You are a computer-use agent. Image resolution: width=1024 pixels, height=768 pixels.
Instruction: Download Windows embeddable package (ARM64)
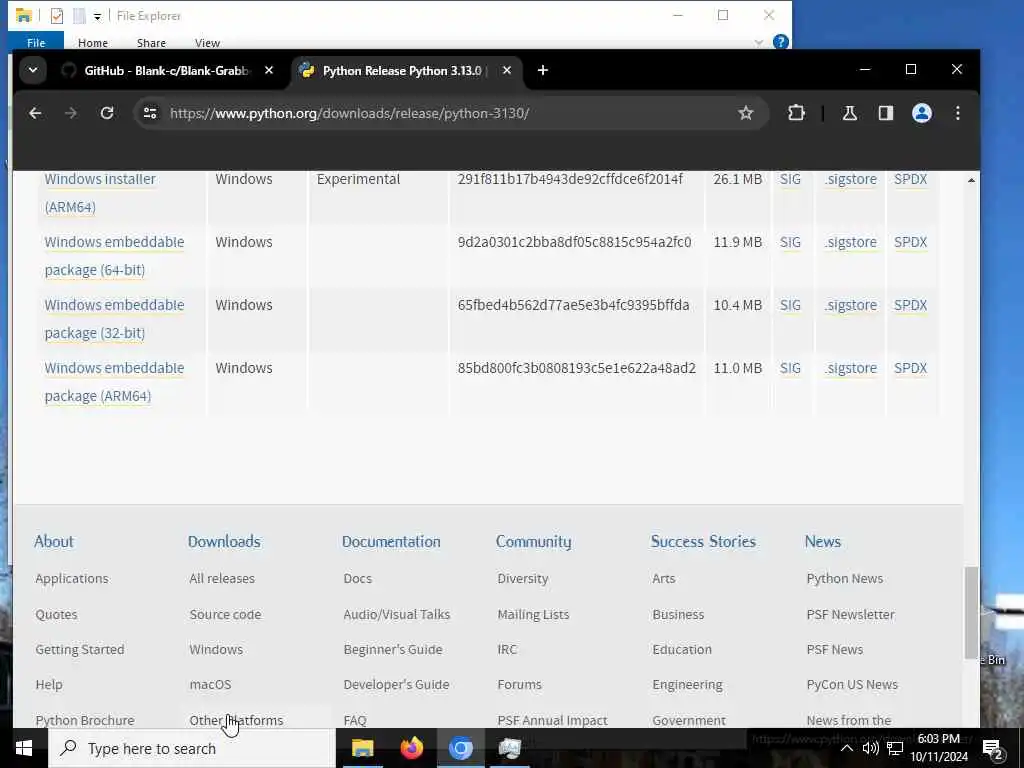[x=114, y=381]
